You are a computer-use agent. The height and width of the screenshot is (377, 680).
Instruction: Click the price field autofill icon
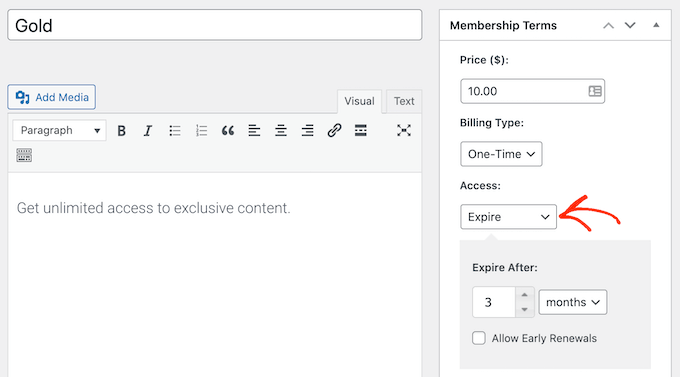[595, 91]
